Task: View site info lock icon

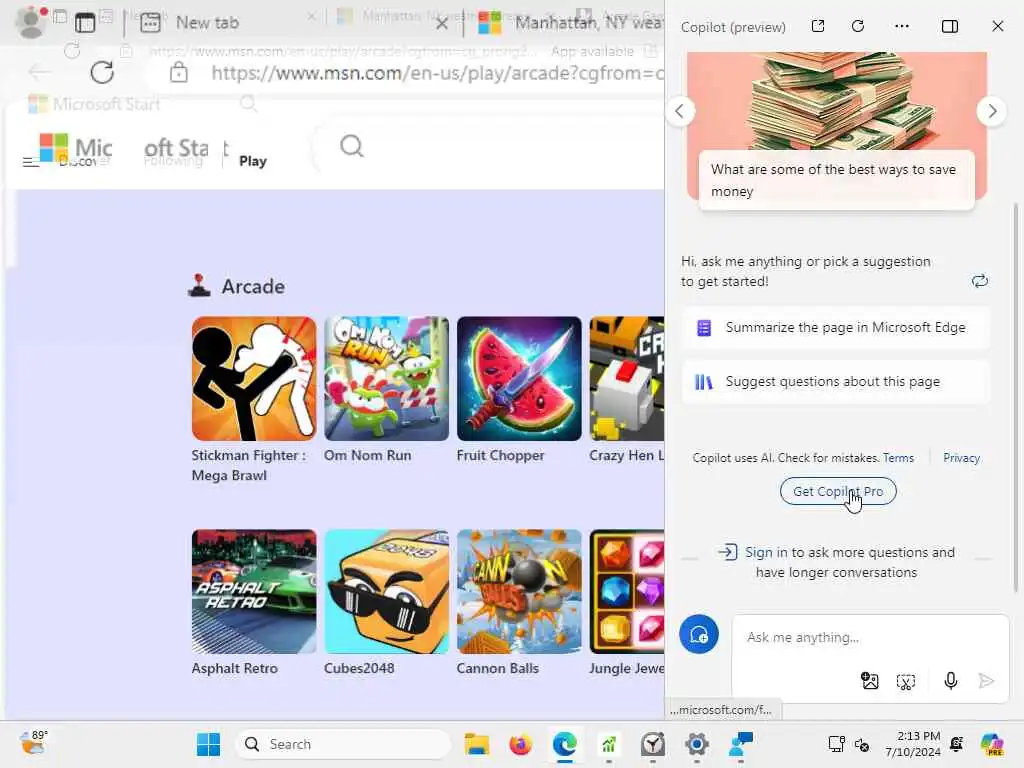Action: (x=178, y=72)
